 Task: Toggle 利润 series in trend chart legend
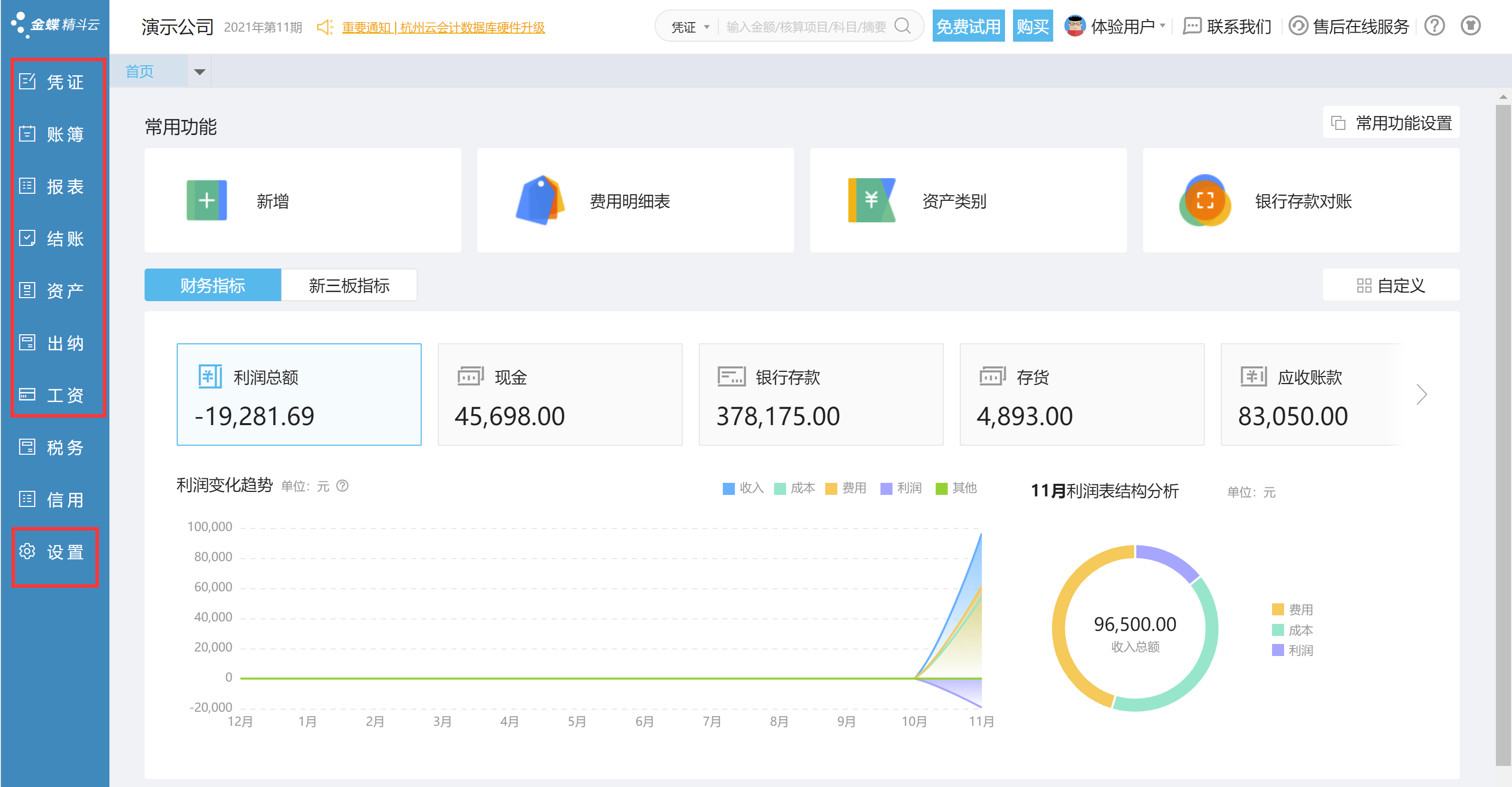pos(902,488)
